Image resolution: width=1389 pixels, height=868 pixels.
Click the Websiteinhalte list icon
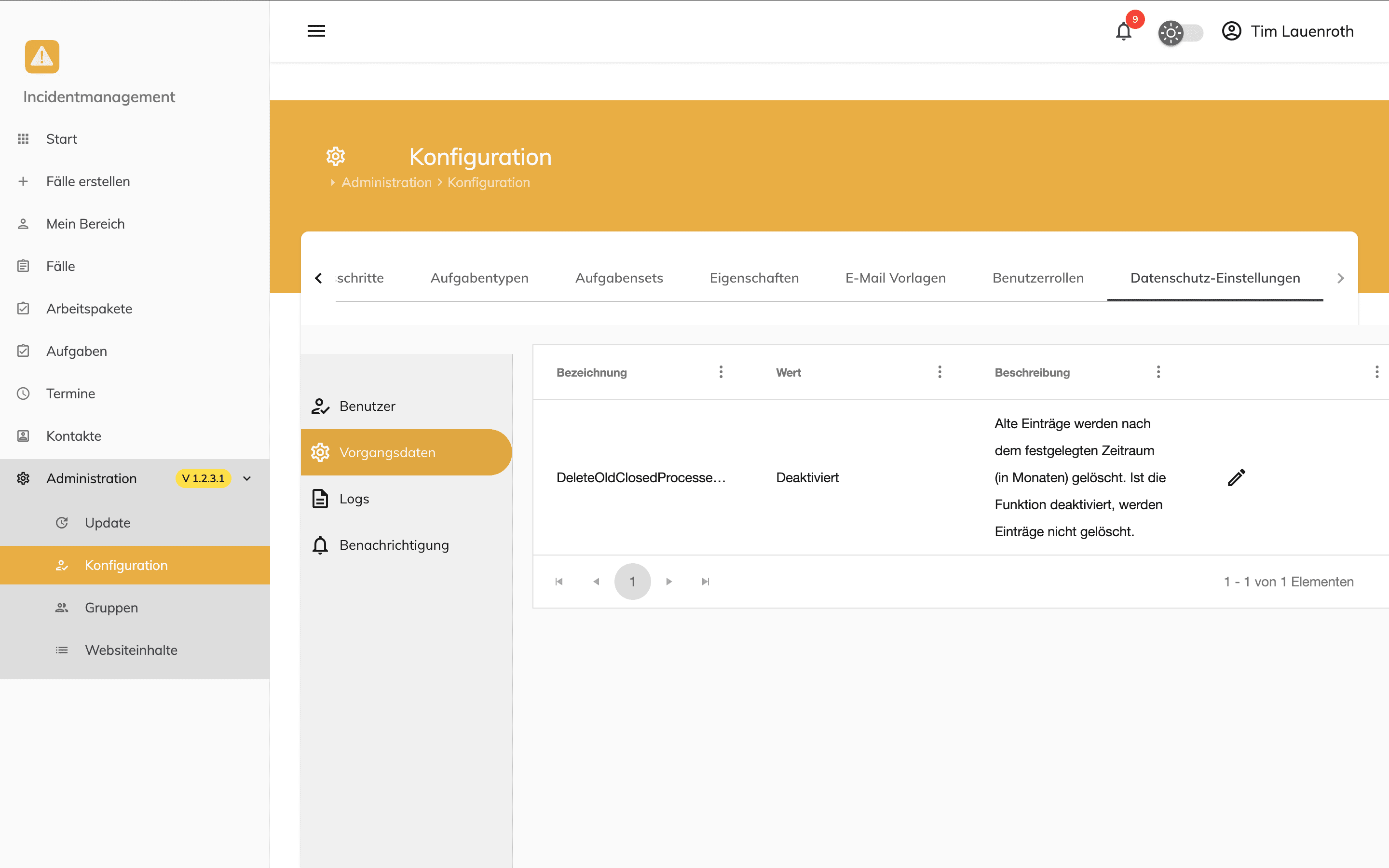coord(61,651)
